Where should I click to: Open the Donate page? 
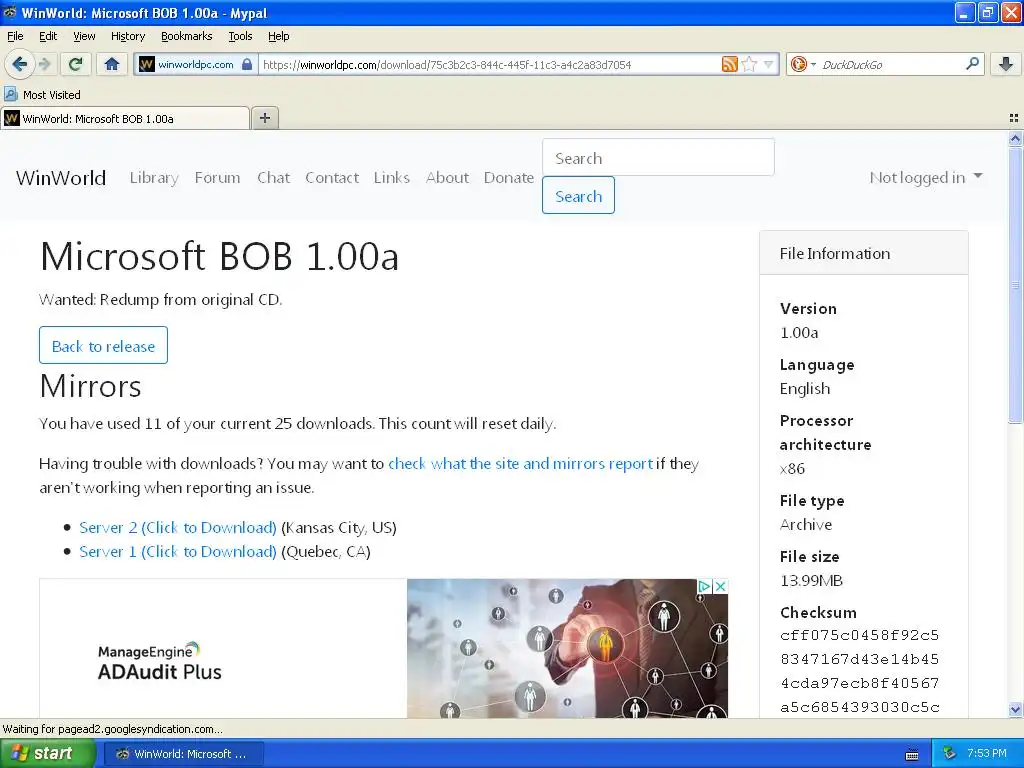click(x=509, y=178)
